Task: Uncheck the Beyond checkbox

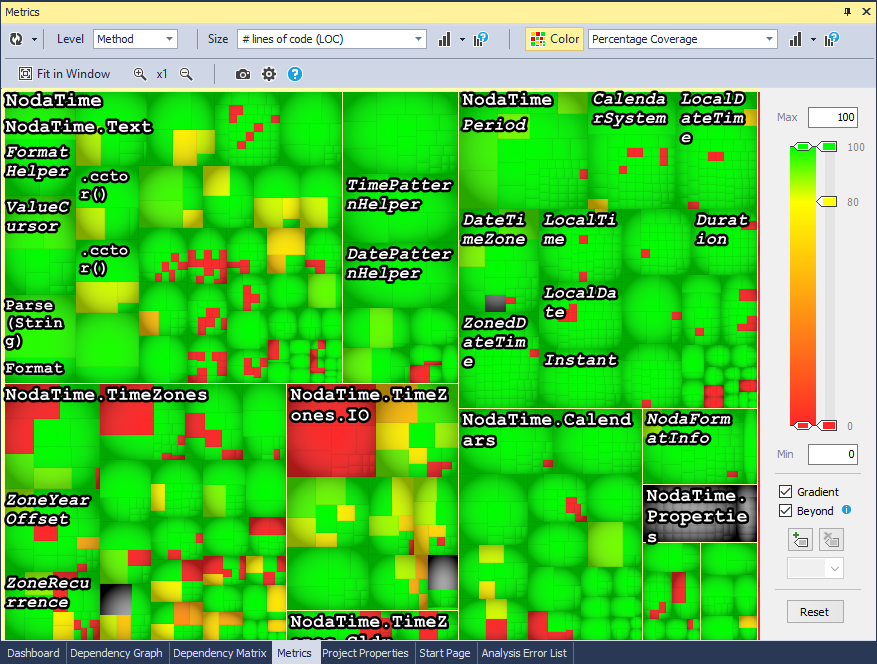Action: pyautogui.click(x=785, y=511)
